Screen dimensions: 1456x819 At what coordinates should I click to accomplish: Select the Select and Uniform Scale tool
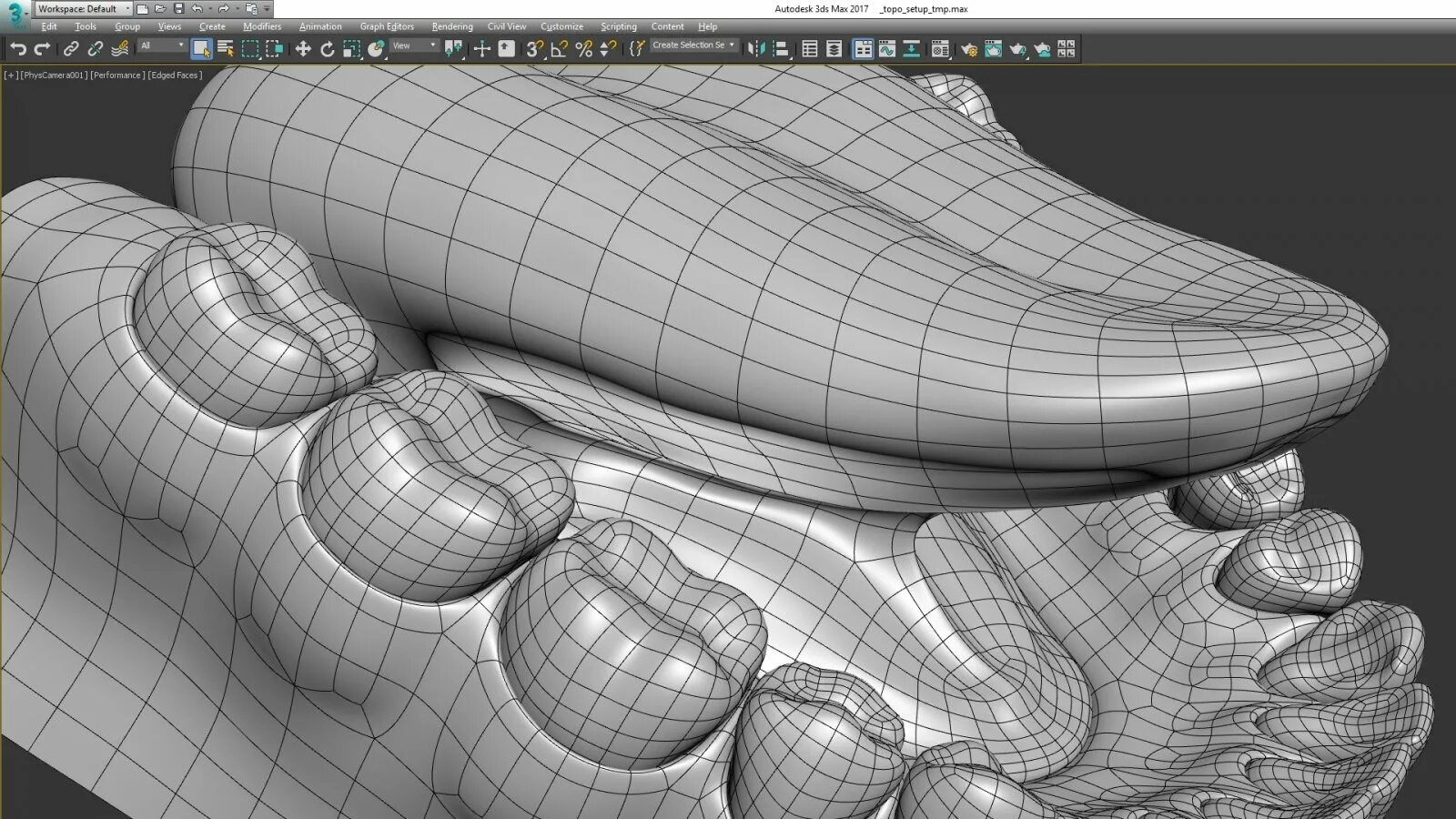[352, 49]
